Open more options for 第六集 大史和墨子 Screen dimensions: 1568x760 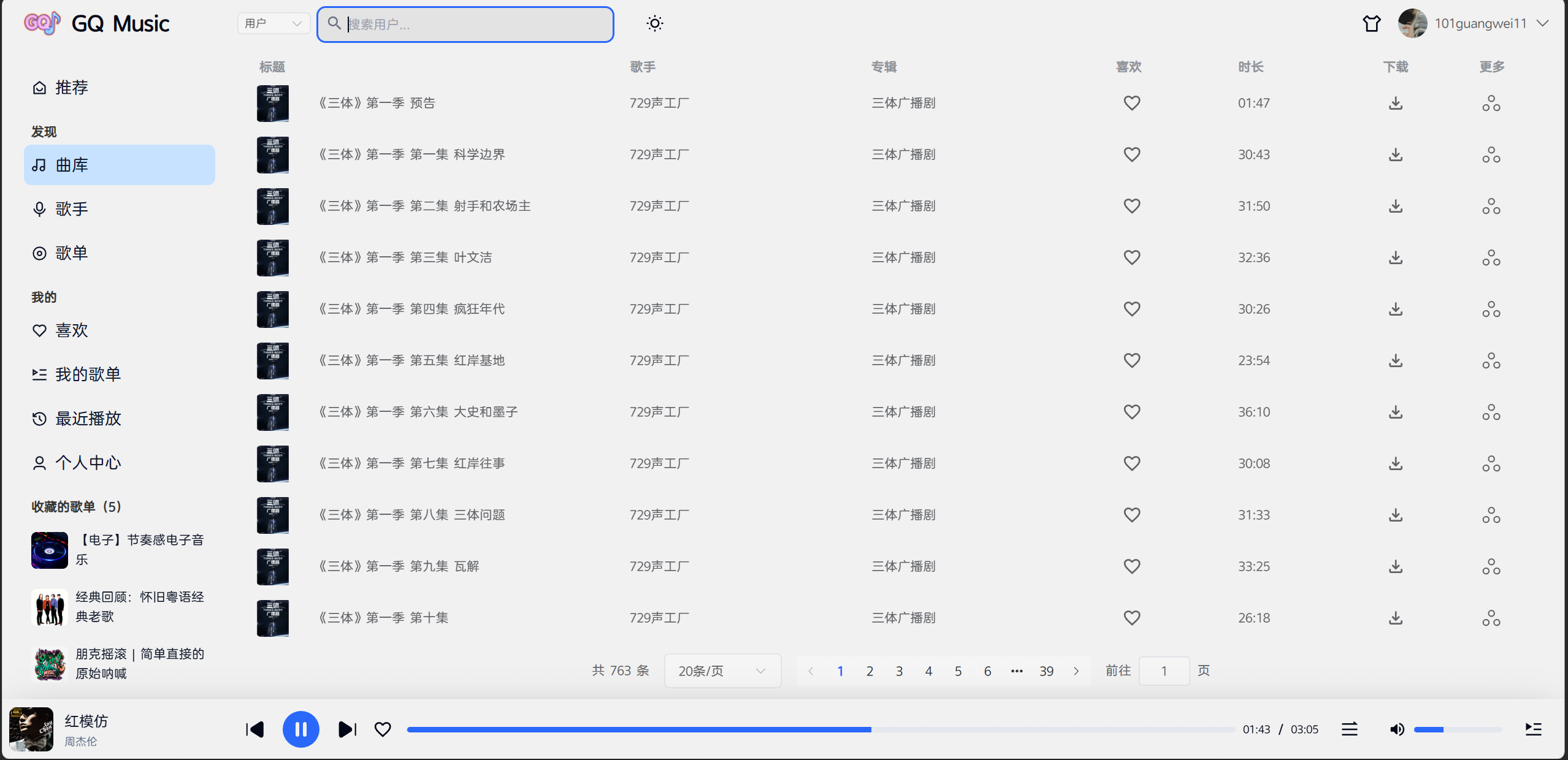pos(1491,412)
